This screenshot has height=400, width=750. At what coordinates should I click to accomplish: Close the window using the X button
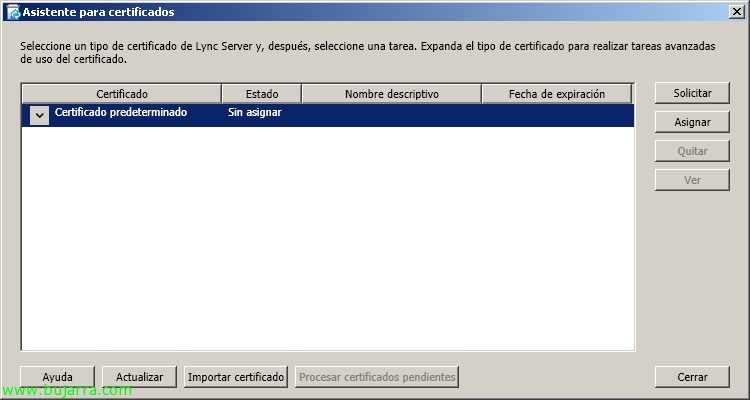pyautogui.click(x=737, y=12)
